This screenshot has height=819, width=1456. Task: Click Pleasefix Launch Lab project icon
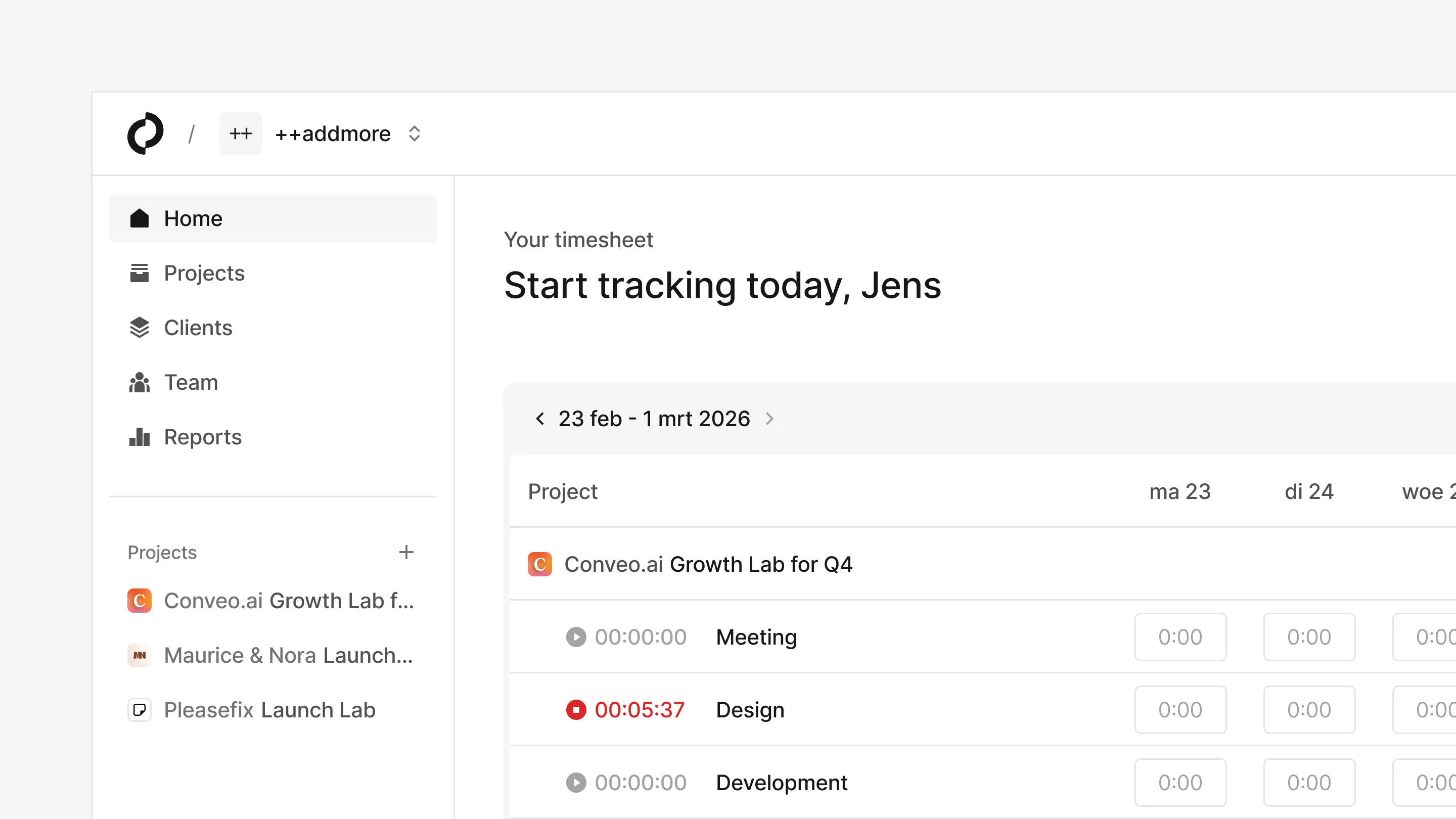coord(139,710)
